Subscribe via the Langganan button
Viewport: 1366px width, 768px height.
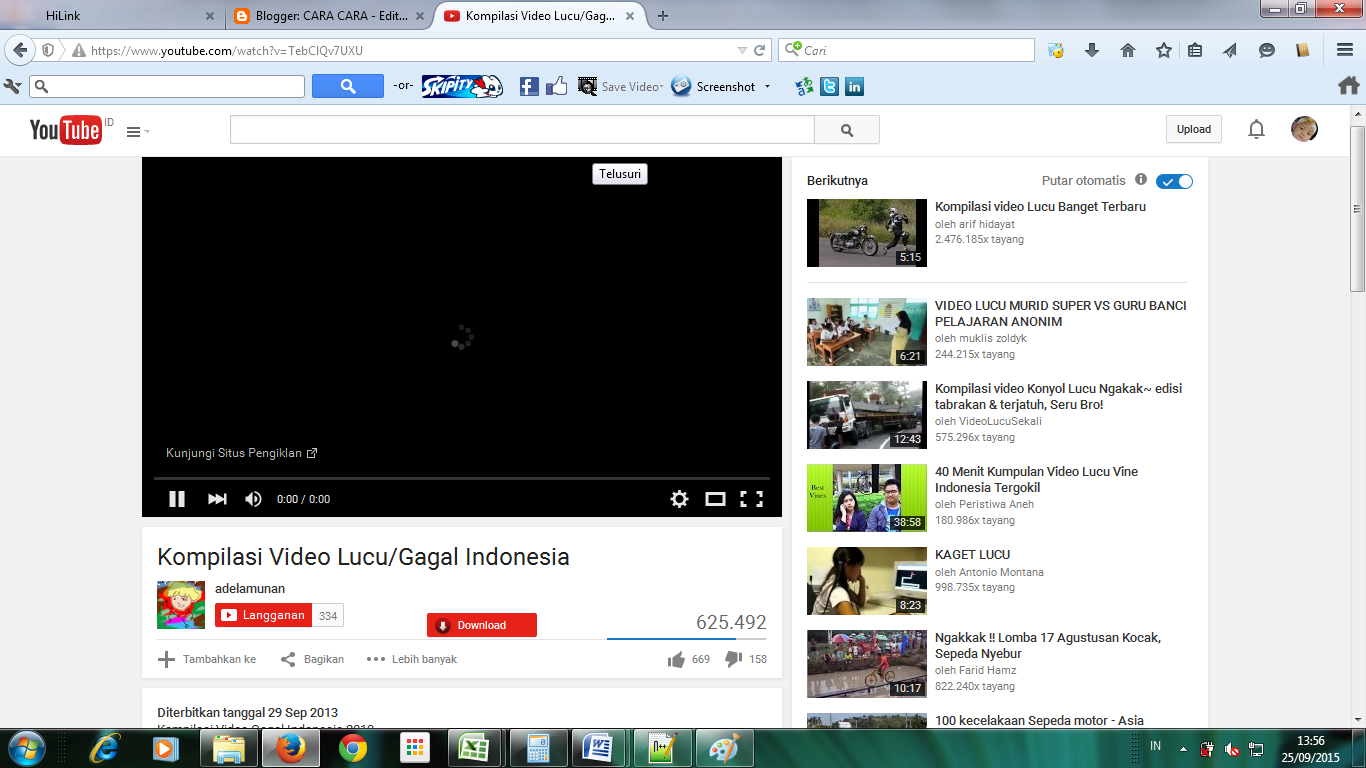(x=263, y=615)
